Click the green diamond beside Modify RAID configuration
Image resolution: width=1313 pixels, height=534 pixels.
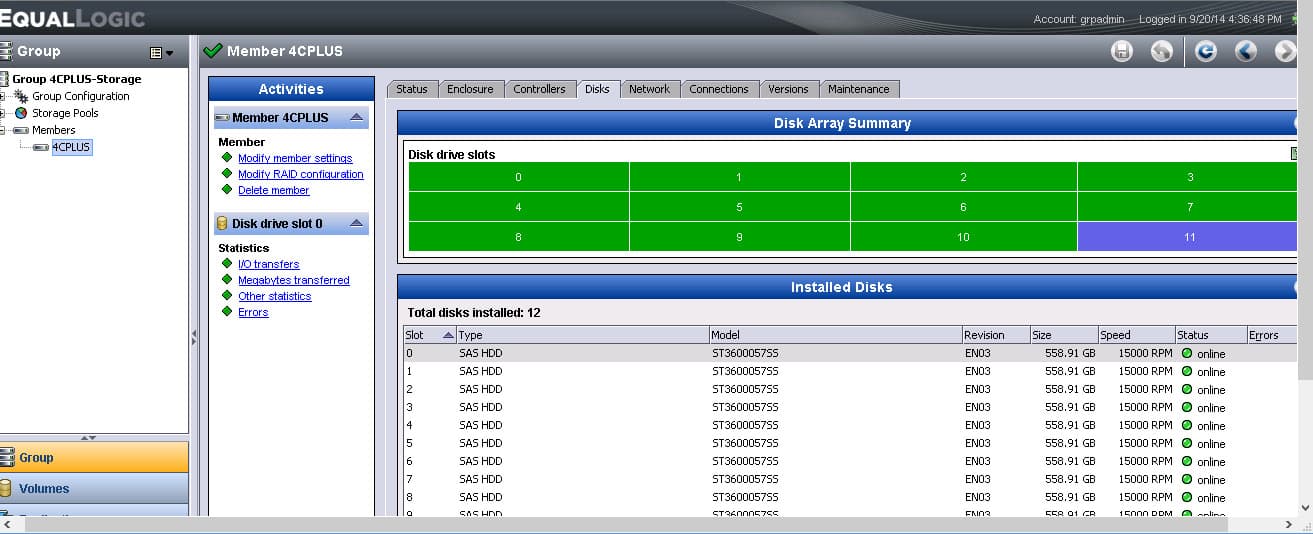click(x=227, y=174)
